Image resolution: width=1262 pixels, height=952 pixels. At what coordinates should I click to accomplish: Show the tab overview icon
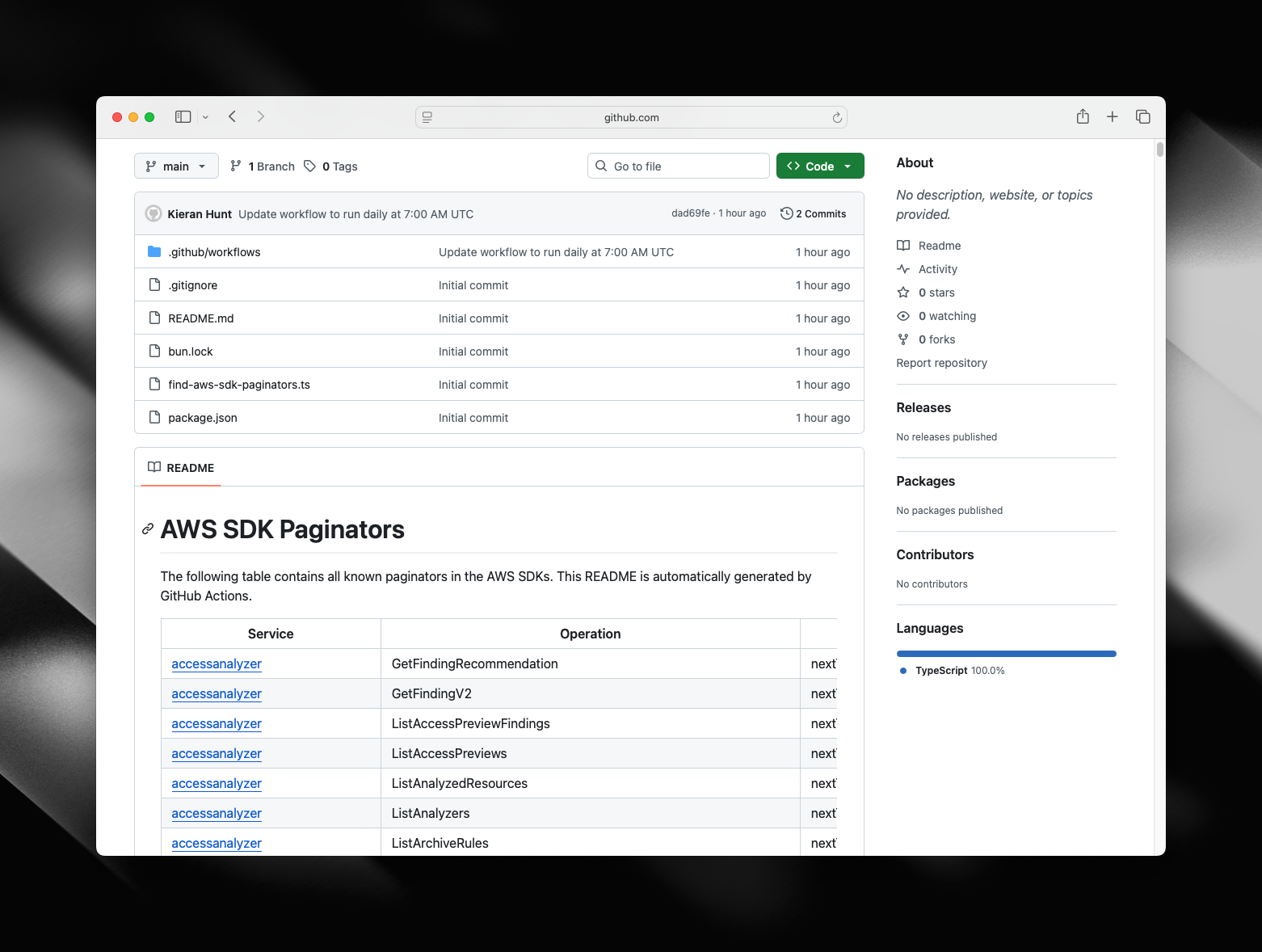1142,117
